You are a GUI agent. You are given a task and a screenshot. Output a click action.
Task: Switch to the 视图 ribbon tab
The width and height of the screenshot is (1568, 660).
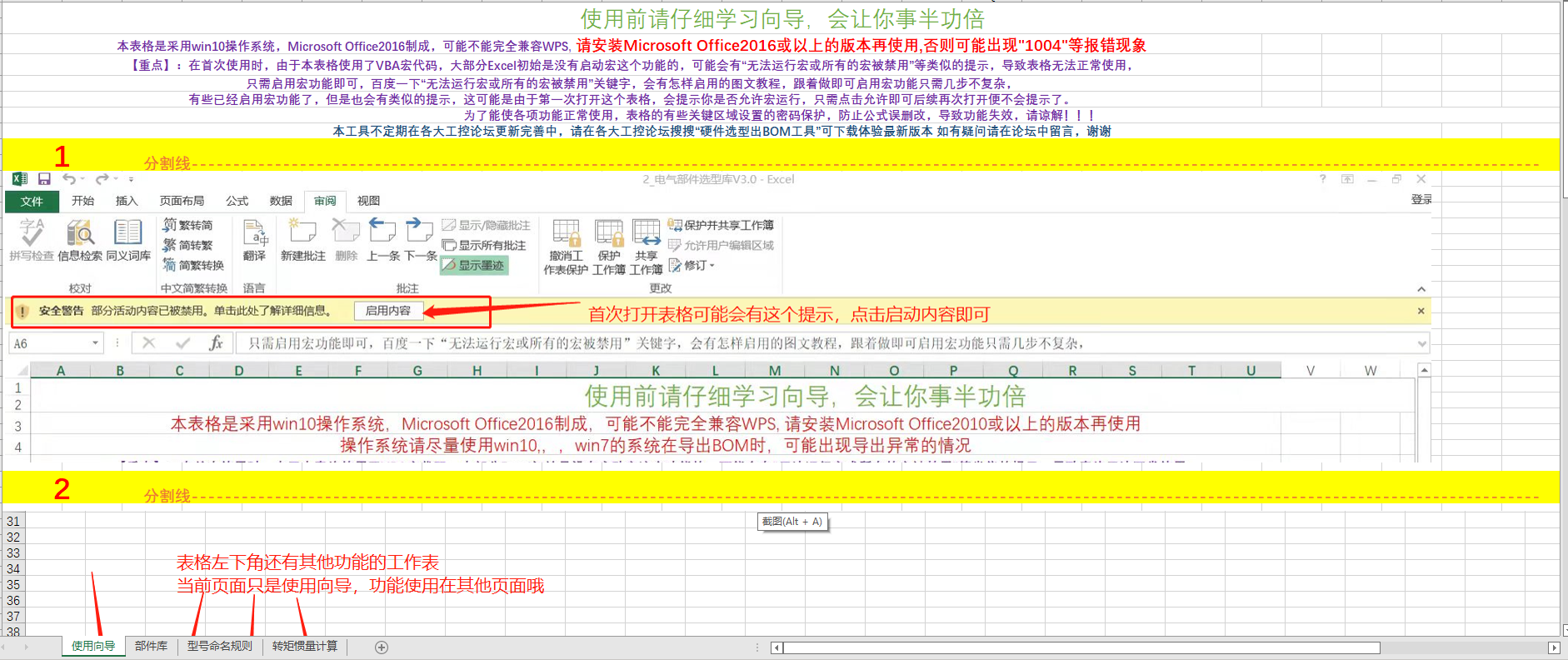point(368,201)
